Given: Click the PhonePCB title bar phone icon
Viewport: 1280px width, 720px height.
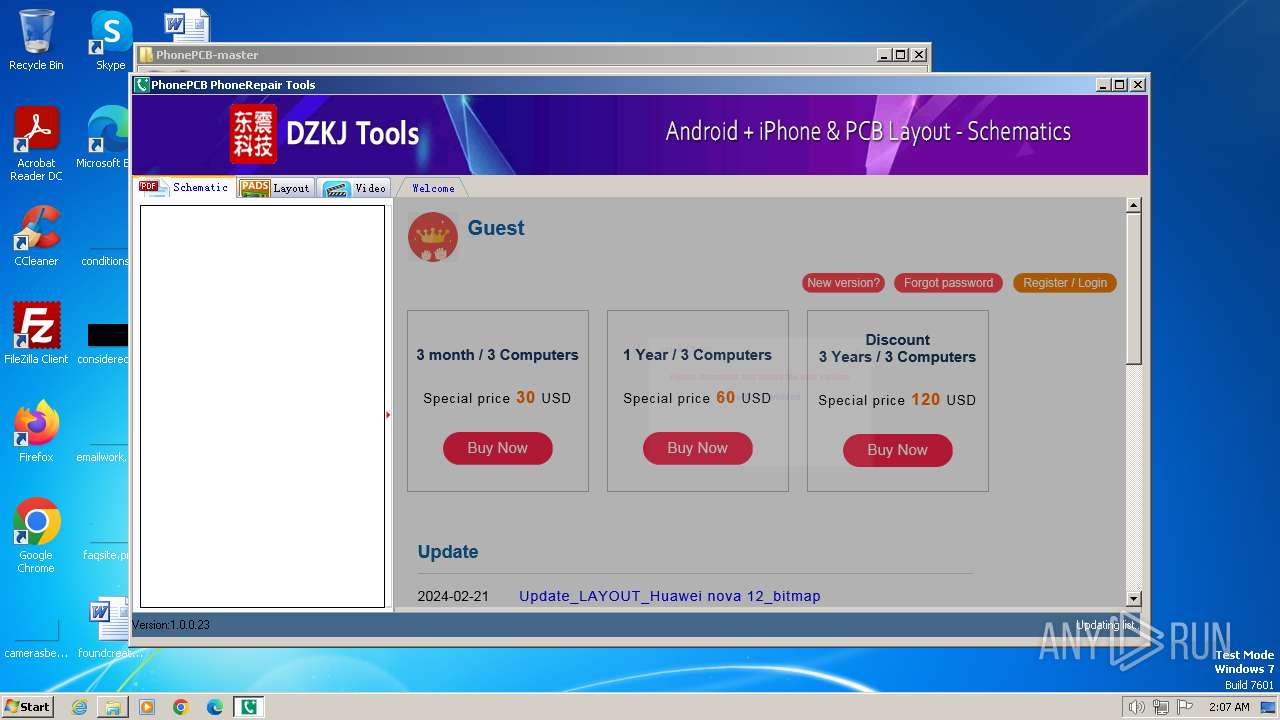Looking at the screenshot, I should pos(142,85).
